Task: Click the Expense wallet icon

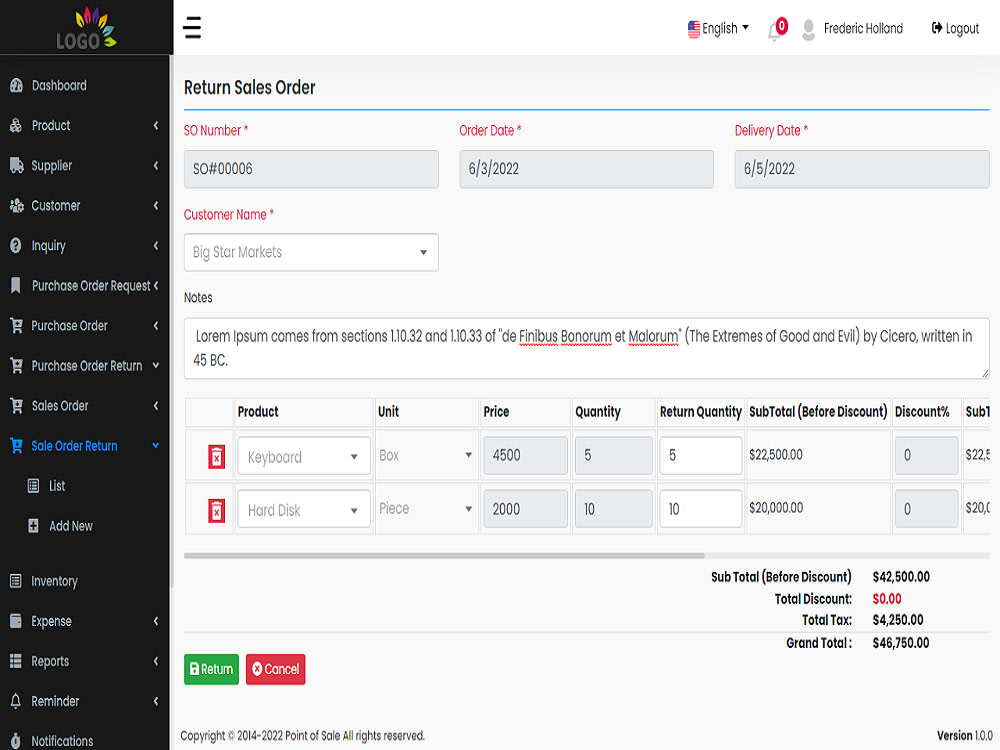Action: coord(16,621)
